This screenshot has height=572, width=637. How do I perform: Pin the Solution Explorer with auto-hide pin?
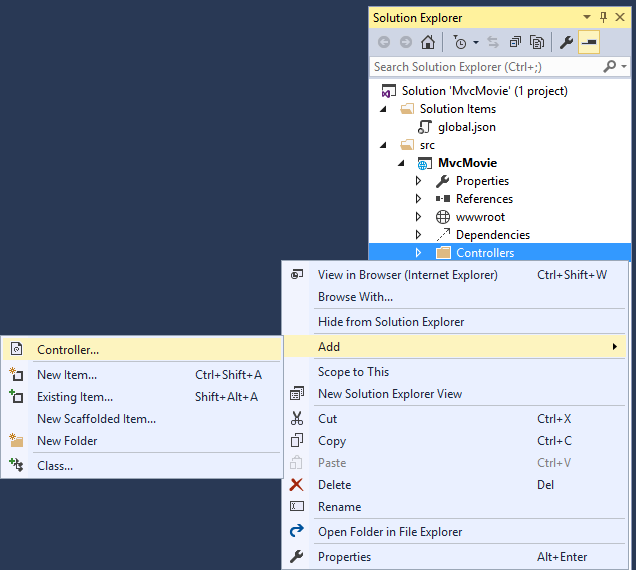tap(603, 17)
